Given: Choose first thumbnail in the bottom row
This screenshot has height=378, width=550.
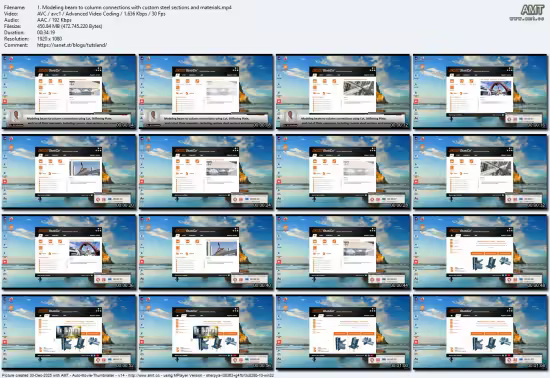Looking at the screenshot, I should pos(69,332).
